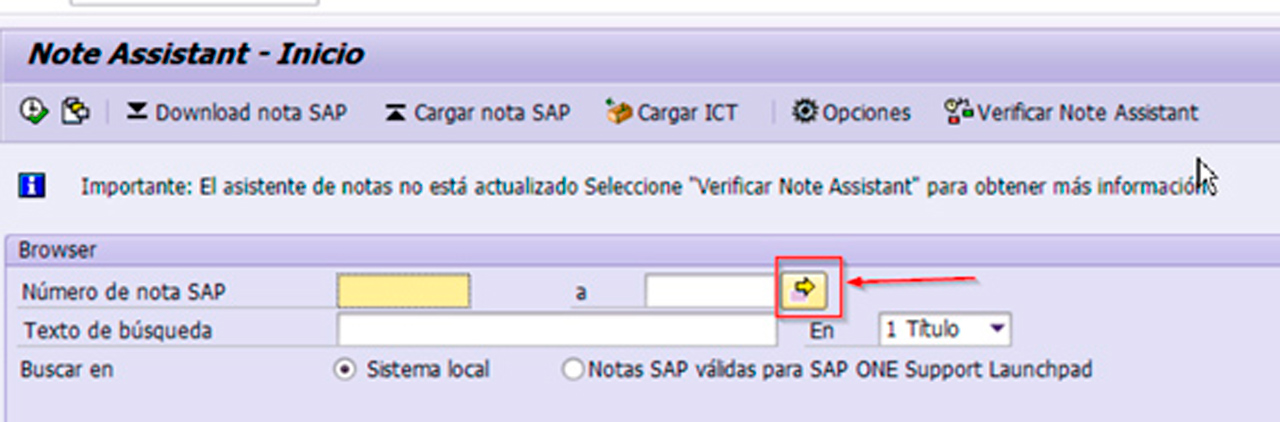Image resolution: width=1280 pixels, height=422 pixels.
Task: Run Verificar Note Assistant
Action: click(1071, 113)
